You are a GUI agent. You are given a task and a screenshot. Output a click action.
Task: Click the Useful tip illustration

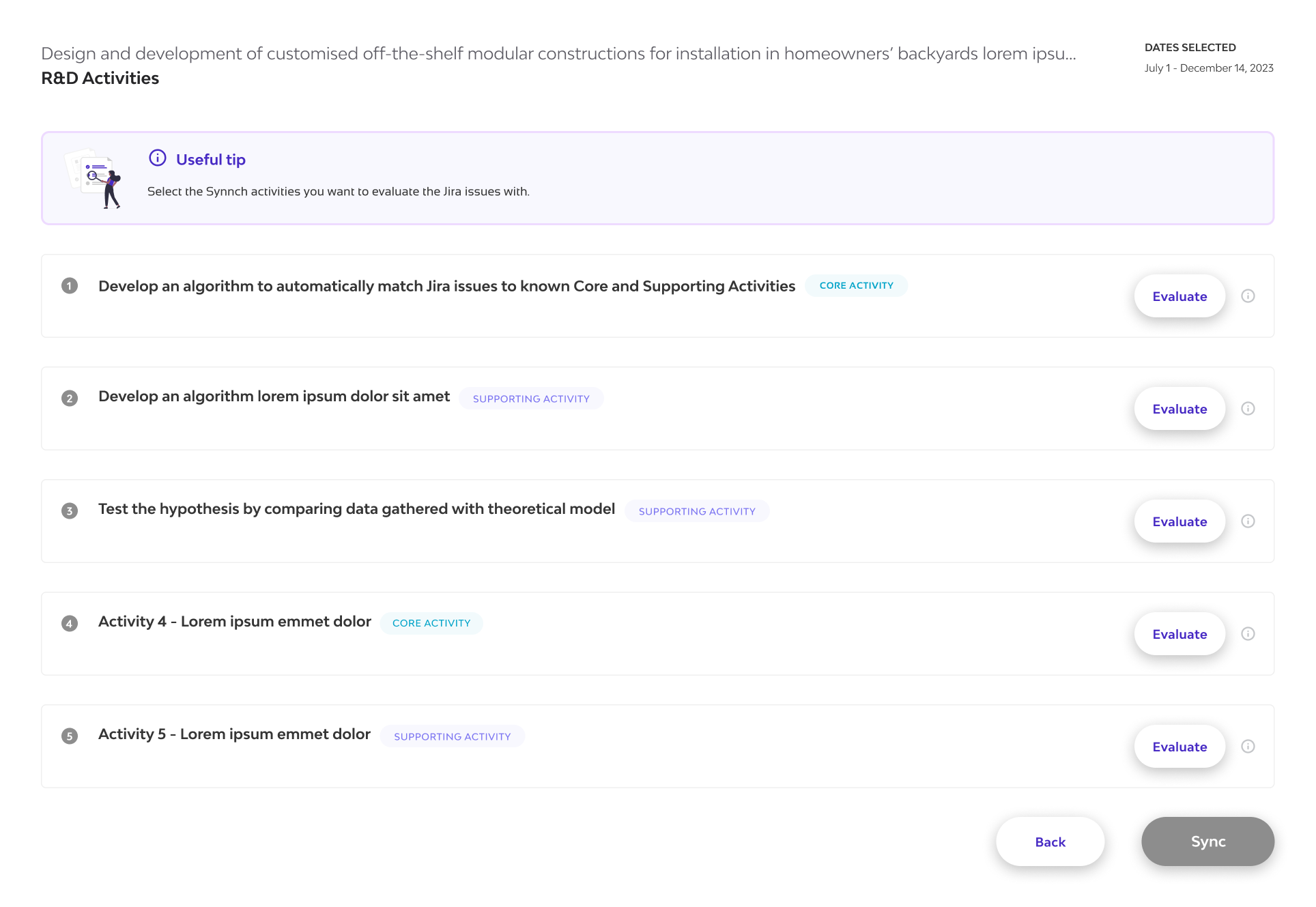click(94, 178)
